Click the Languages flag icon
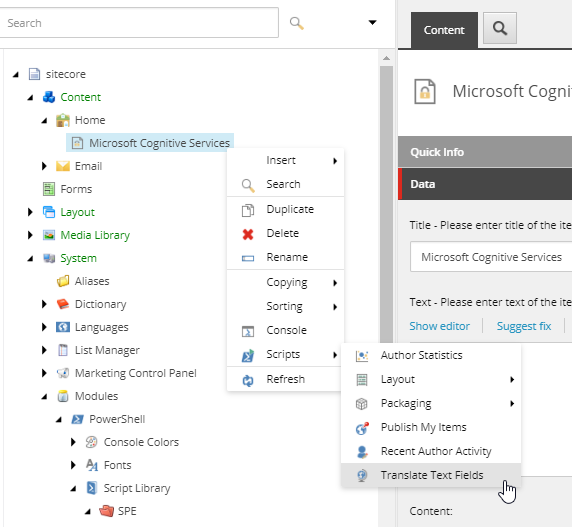The width and height of the screenshot is (572, 527). click(x=63, y=327)
